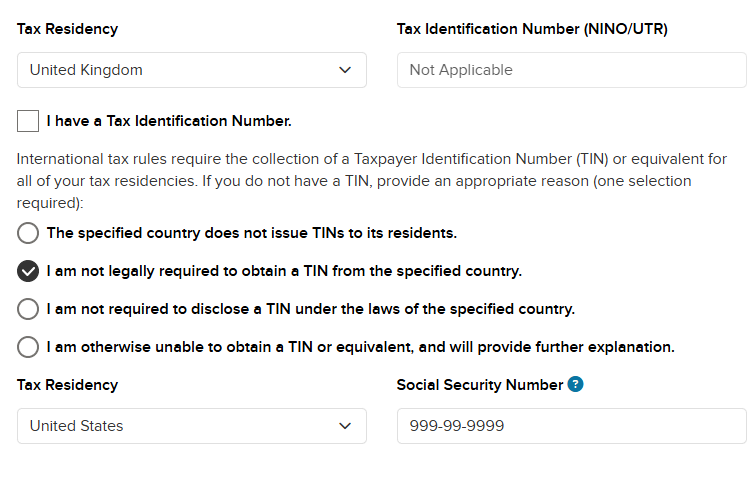The width and height of the screenshot is (756, 490).
Task: Click the 'International tax rules' explanation paragraph
Action: click(x=372, y=181)
